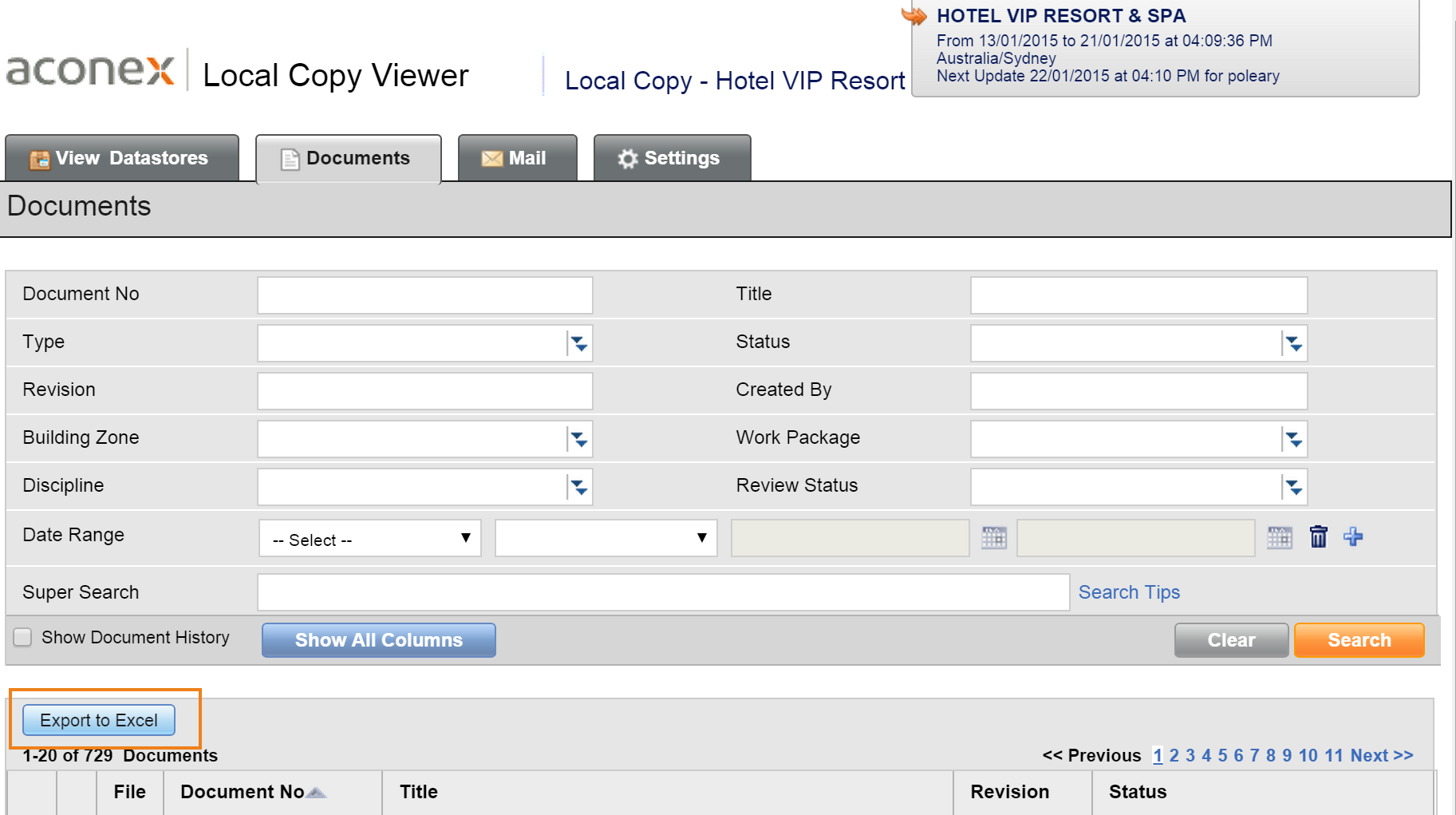Click Export to Excel

click(99, 720)
